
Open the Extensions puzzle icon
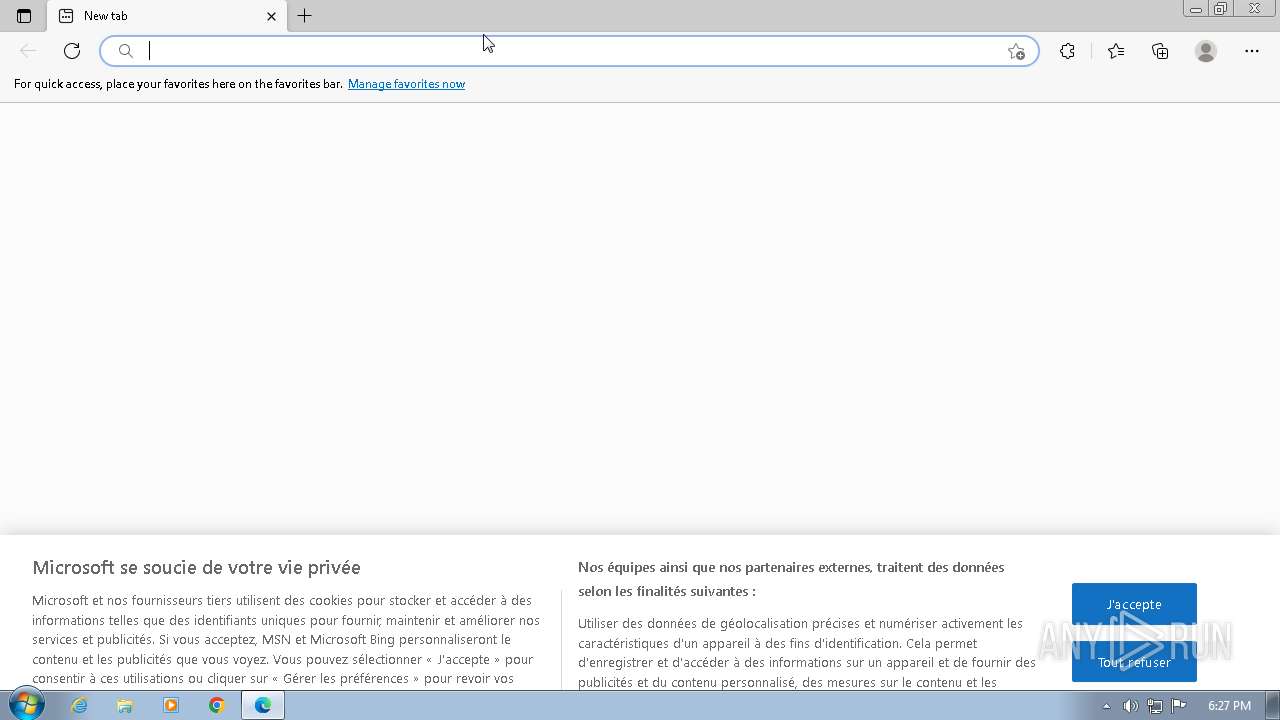point(1067,51)
